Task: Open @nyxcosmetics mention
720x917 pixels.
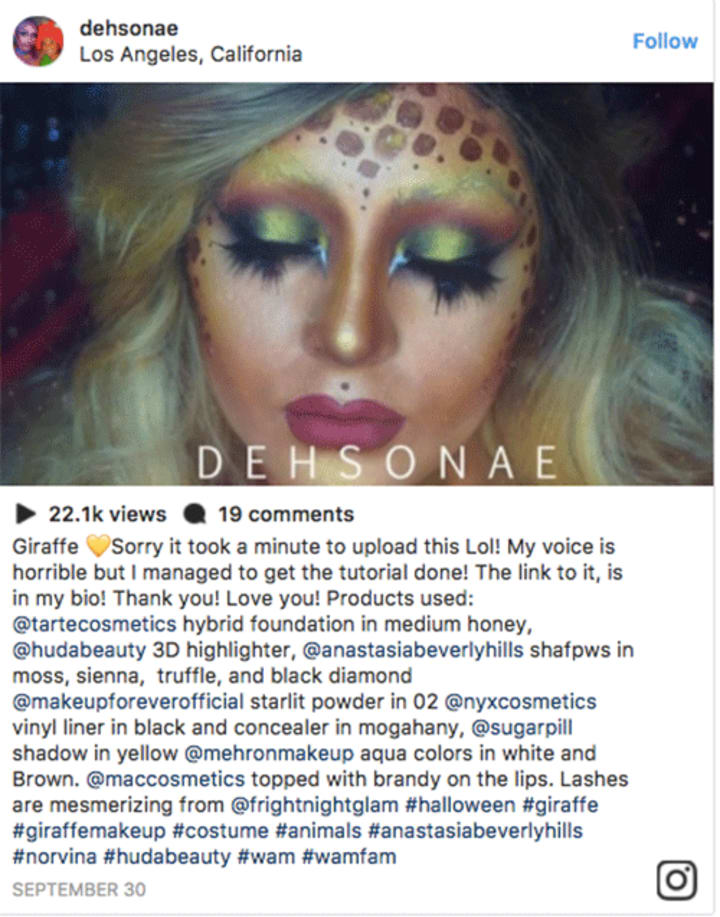Action: click(521, 701)
